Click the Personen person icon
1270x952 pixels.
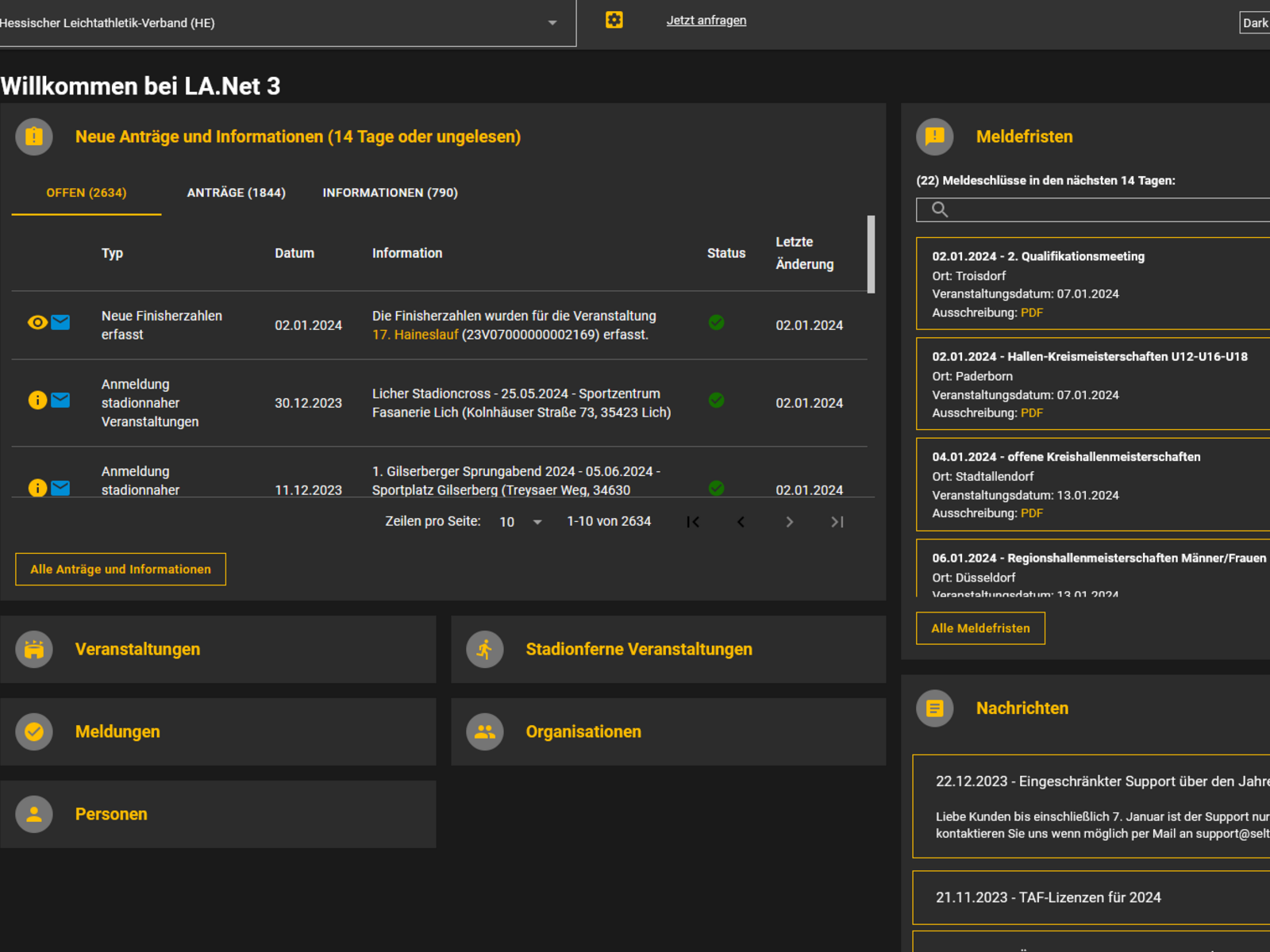tap(34, 814)
